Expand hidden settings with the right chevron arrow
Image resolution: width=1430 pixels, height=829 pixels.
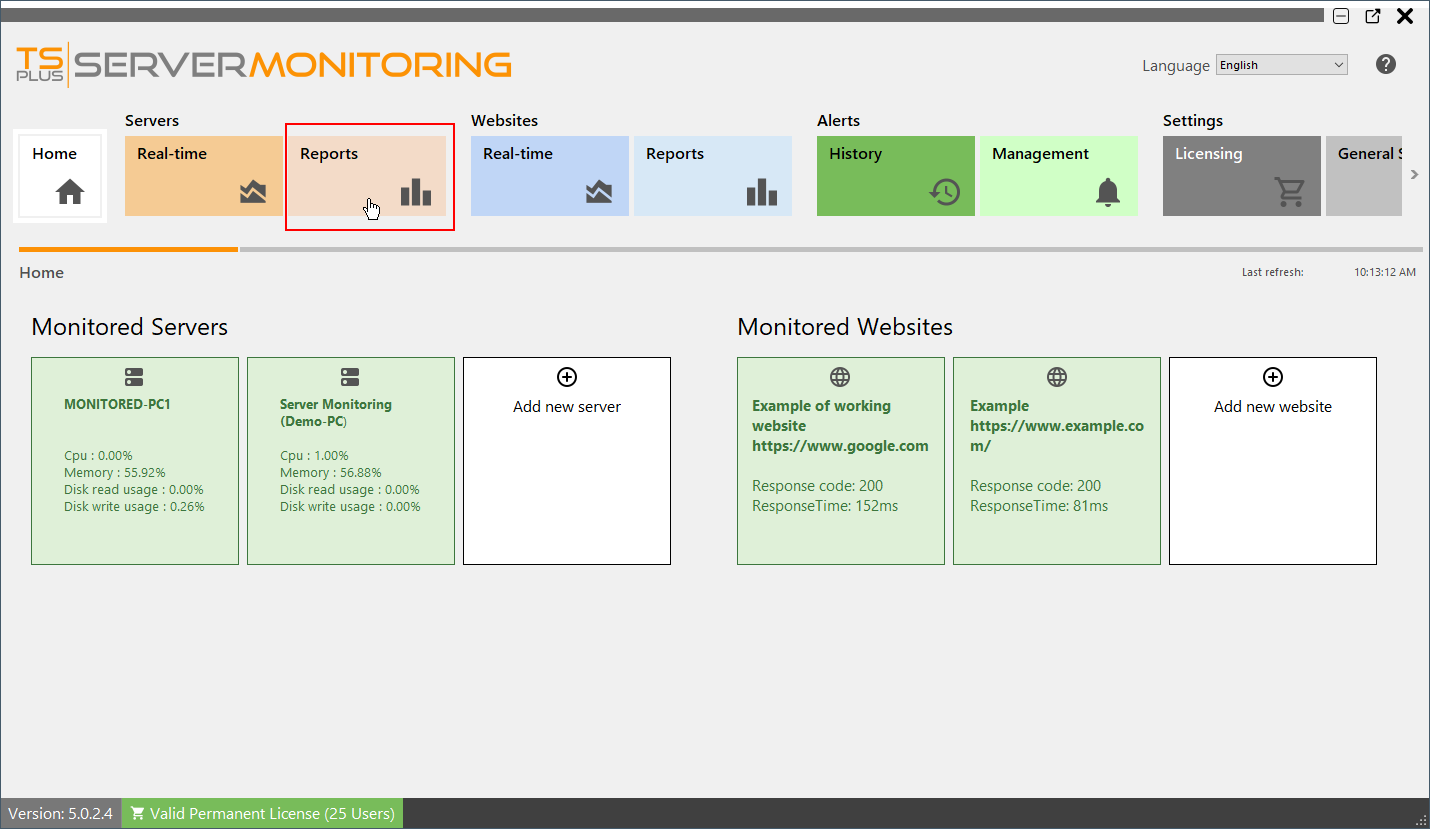pyautogui.click(x=1414, y=174)
